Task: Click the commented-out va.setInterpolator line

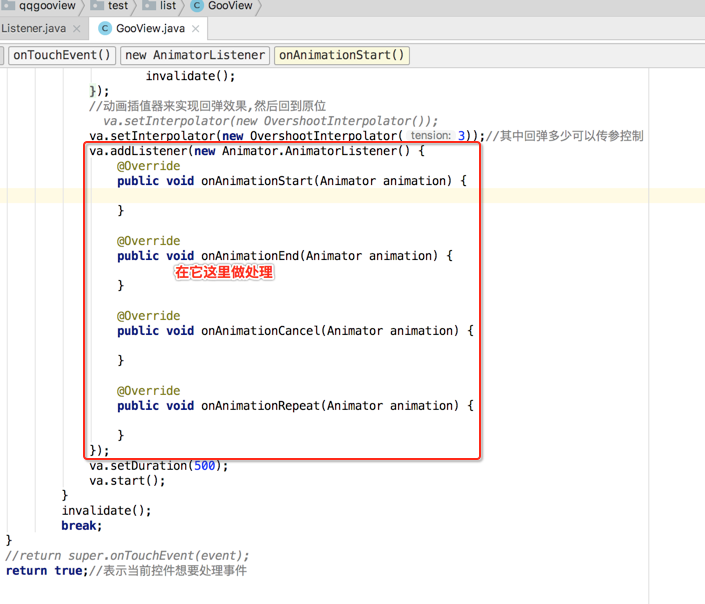Action: [x=270, y=121]
